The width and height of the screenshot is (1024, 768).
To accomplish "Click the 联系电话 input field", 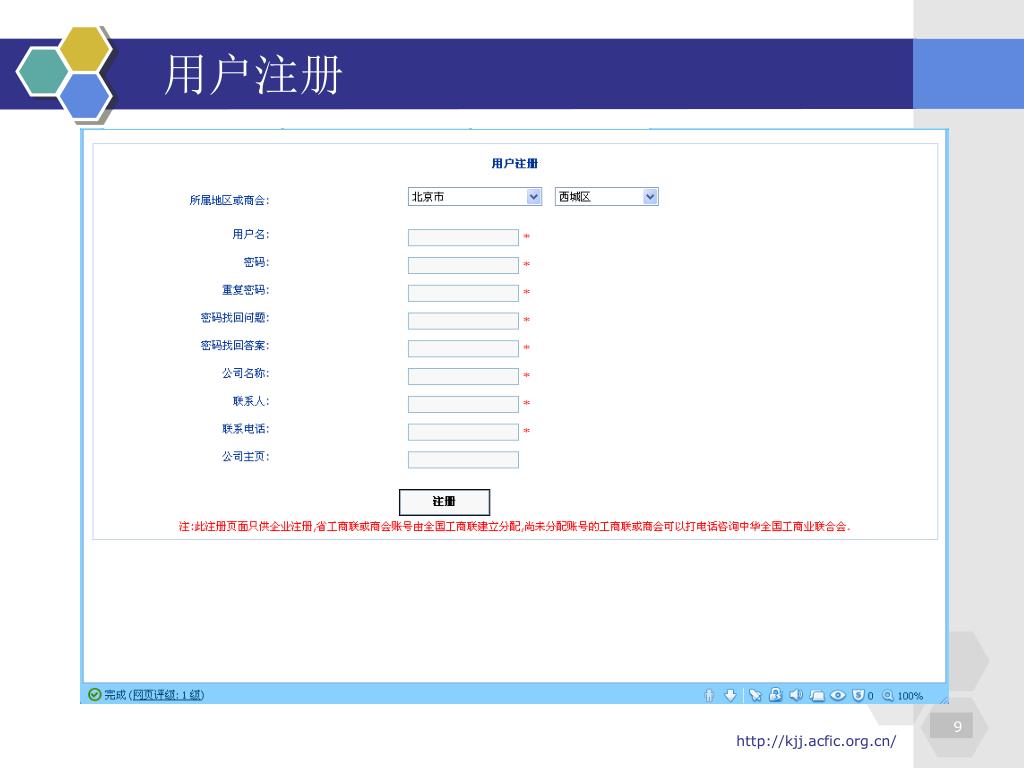I will click(463, 432).
